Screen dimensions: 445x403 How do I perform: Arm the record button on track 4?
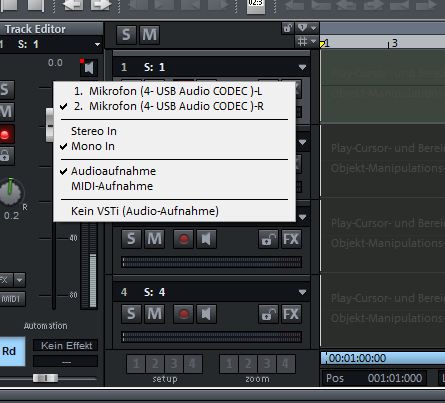tap(183, 314)
